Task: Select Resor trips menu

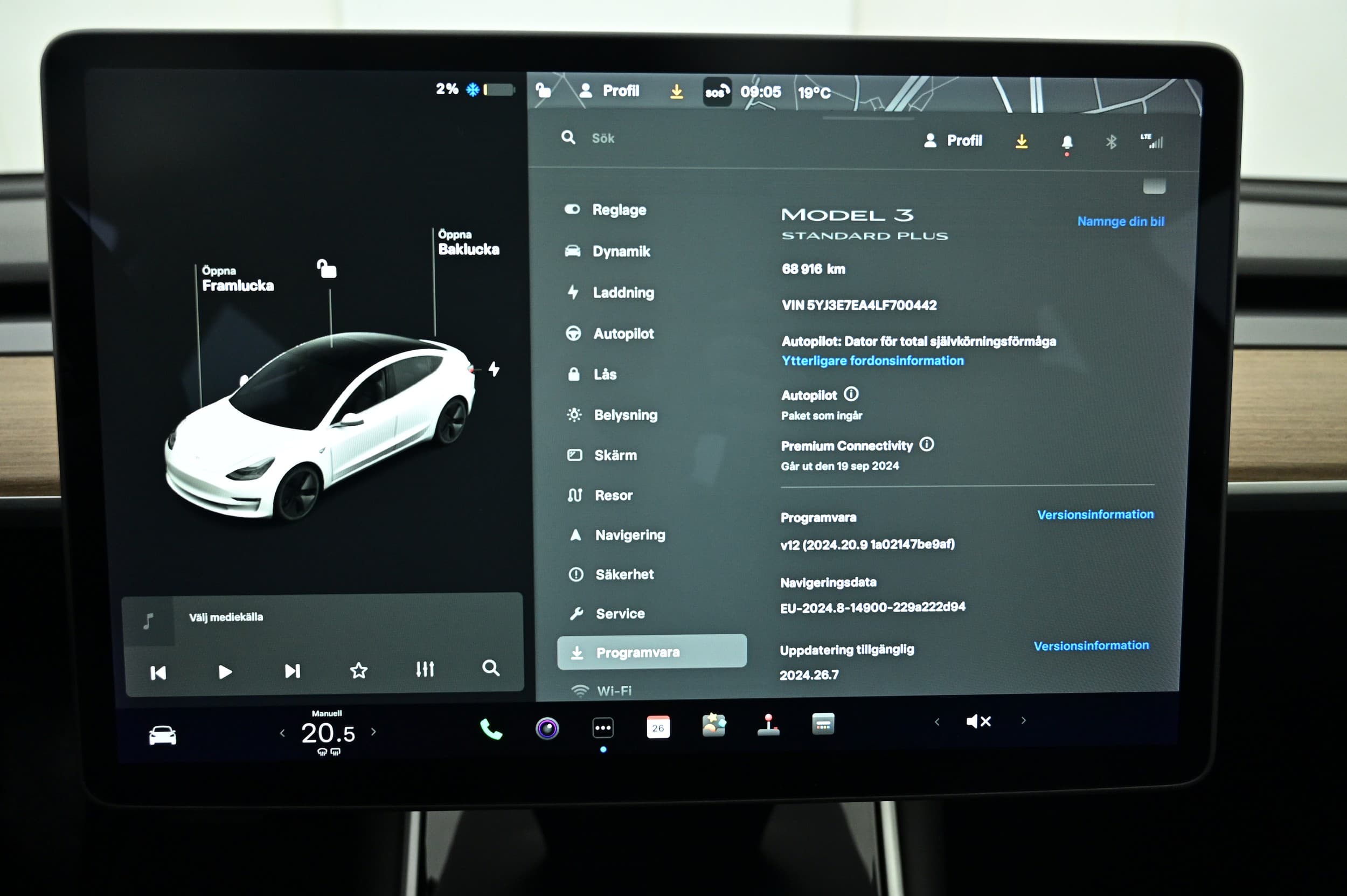Action: coord(600,496)
